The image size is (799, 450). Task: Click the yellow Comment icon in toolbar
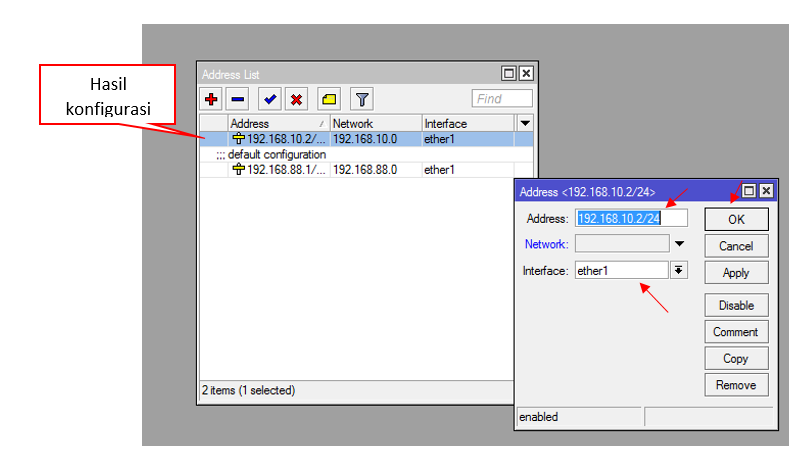(329, 99)
